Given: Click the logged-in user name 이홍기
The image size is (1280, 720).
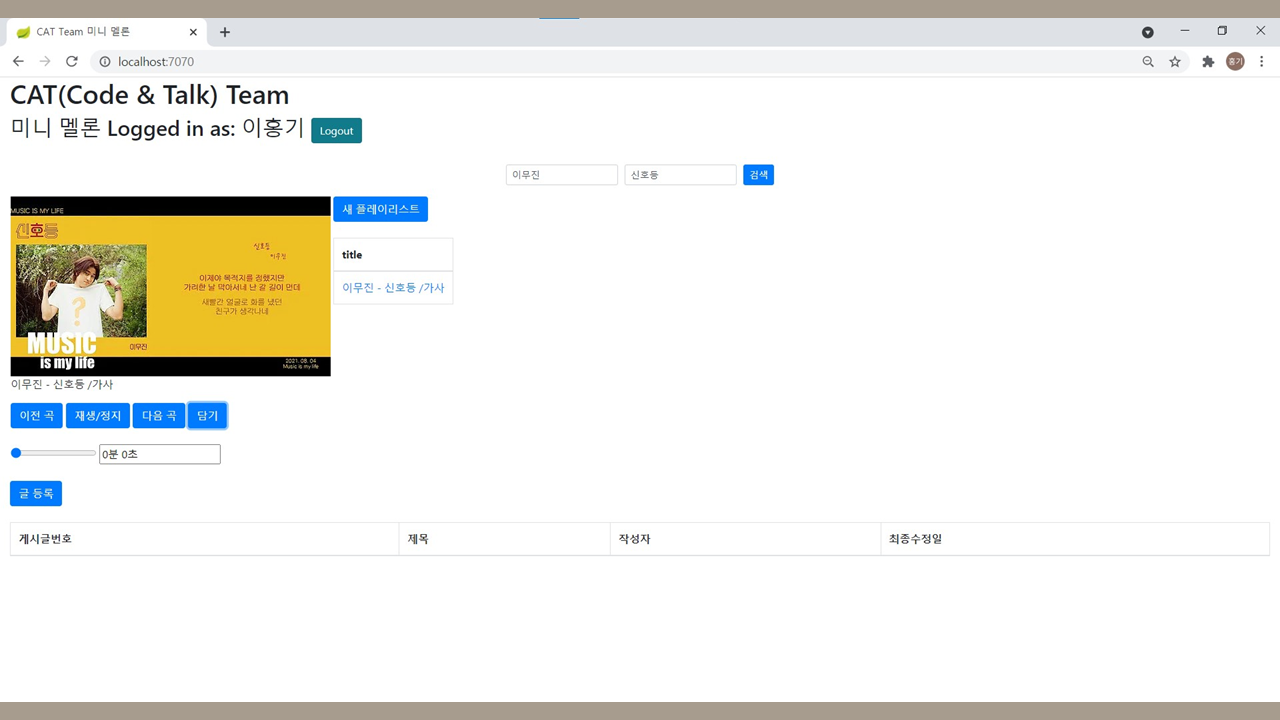Looking at the screenshot, I should (273, 128).
